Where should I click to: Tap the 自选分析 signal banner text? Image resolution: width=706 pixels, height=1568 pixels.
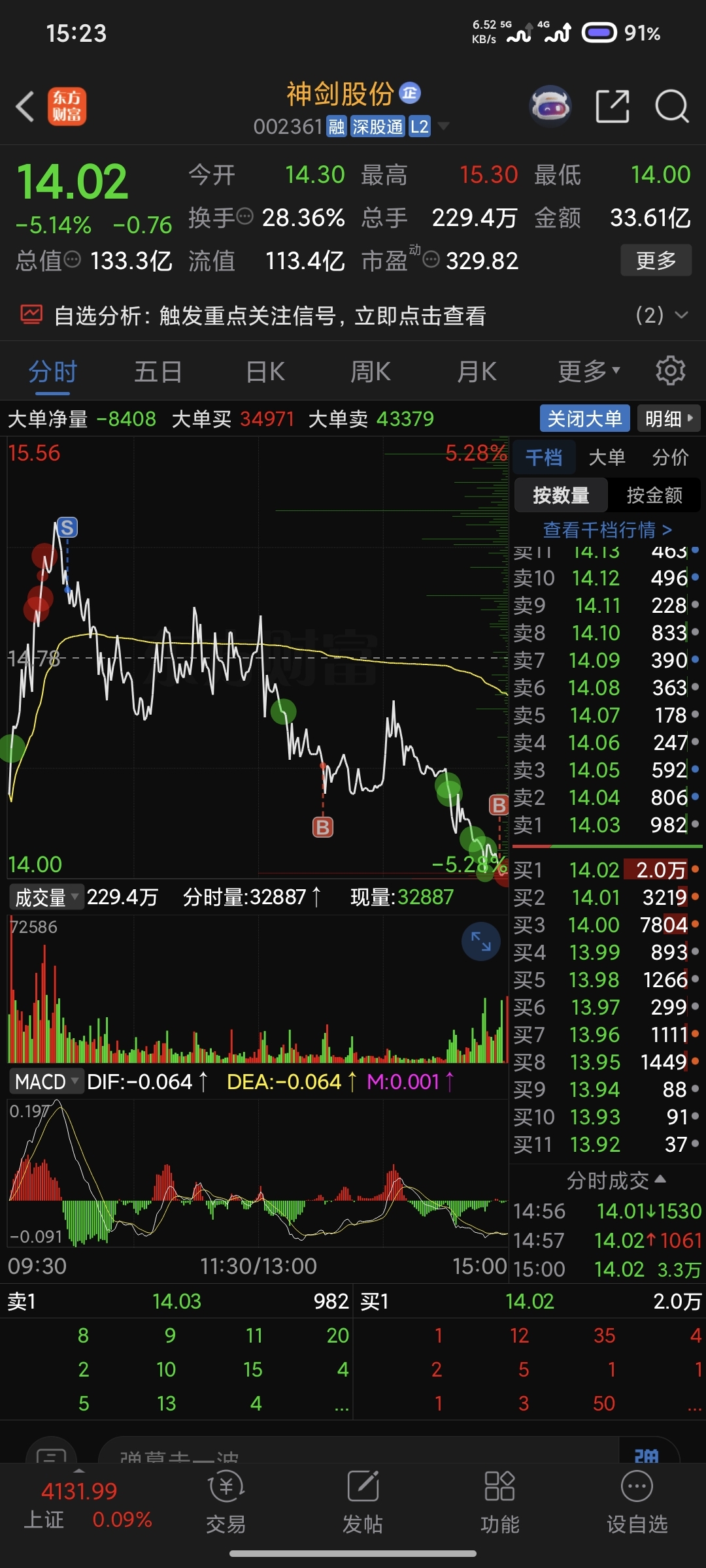[269, 315]
